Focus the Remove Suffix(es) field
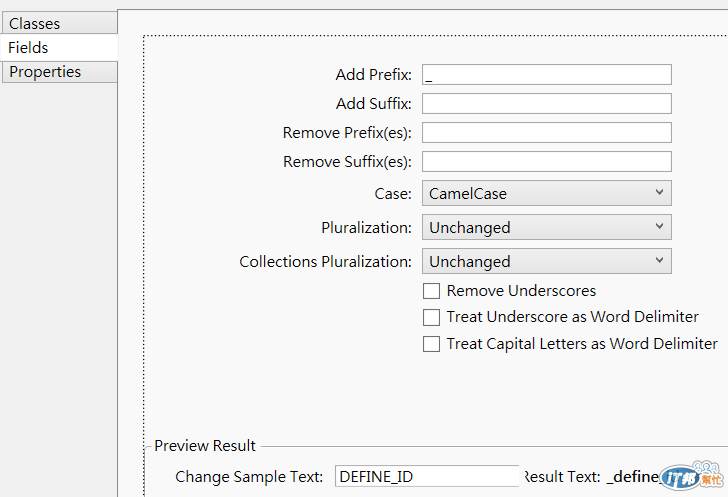The height and width of the screenshot is (497, 728). [x=546, y=161]
